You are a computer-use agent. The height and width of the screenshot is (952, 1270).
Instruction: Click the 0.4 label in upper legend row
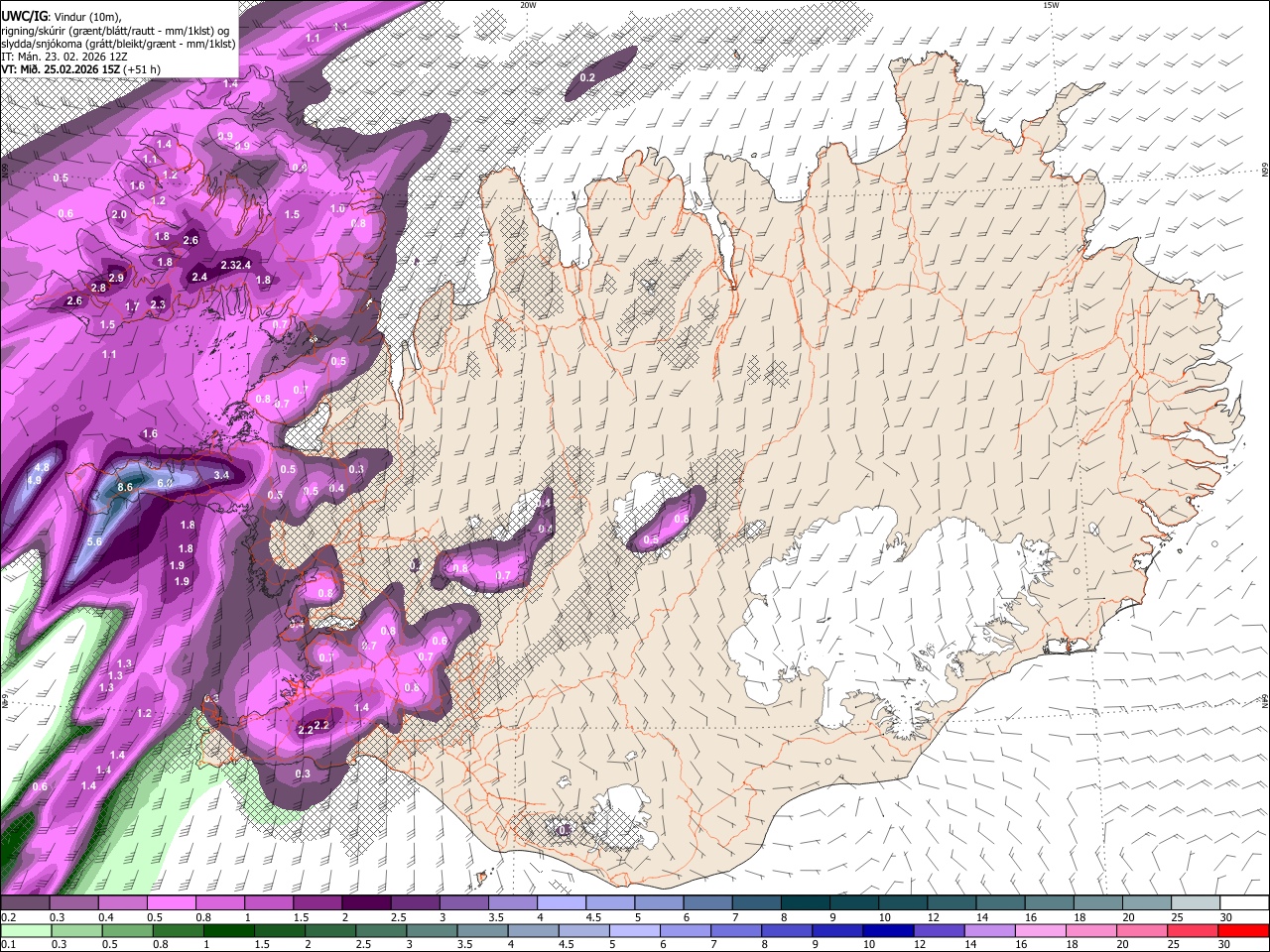tap(106, 917)
